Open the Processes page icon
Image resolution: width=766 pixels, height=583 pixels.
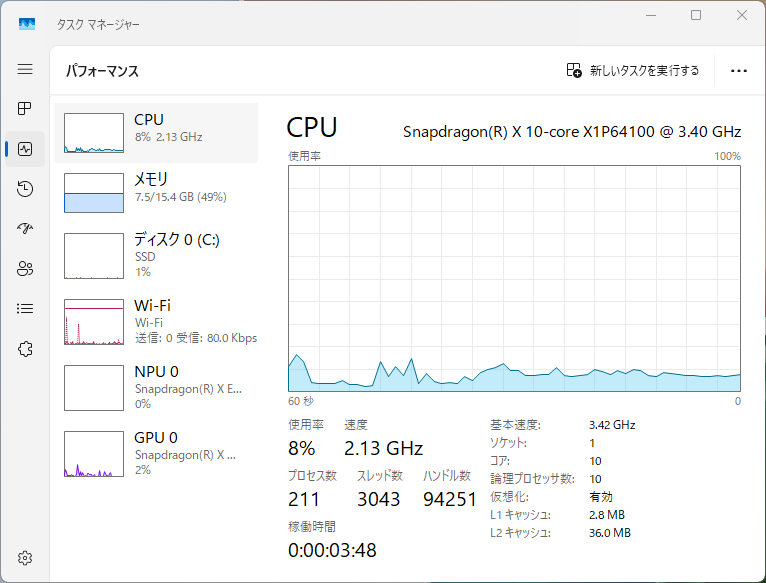click(x=25, y=108)
